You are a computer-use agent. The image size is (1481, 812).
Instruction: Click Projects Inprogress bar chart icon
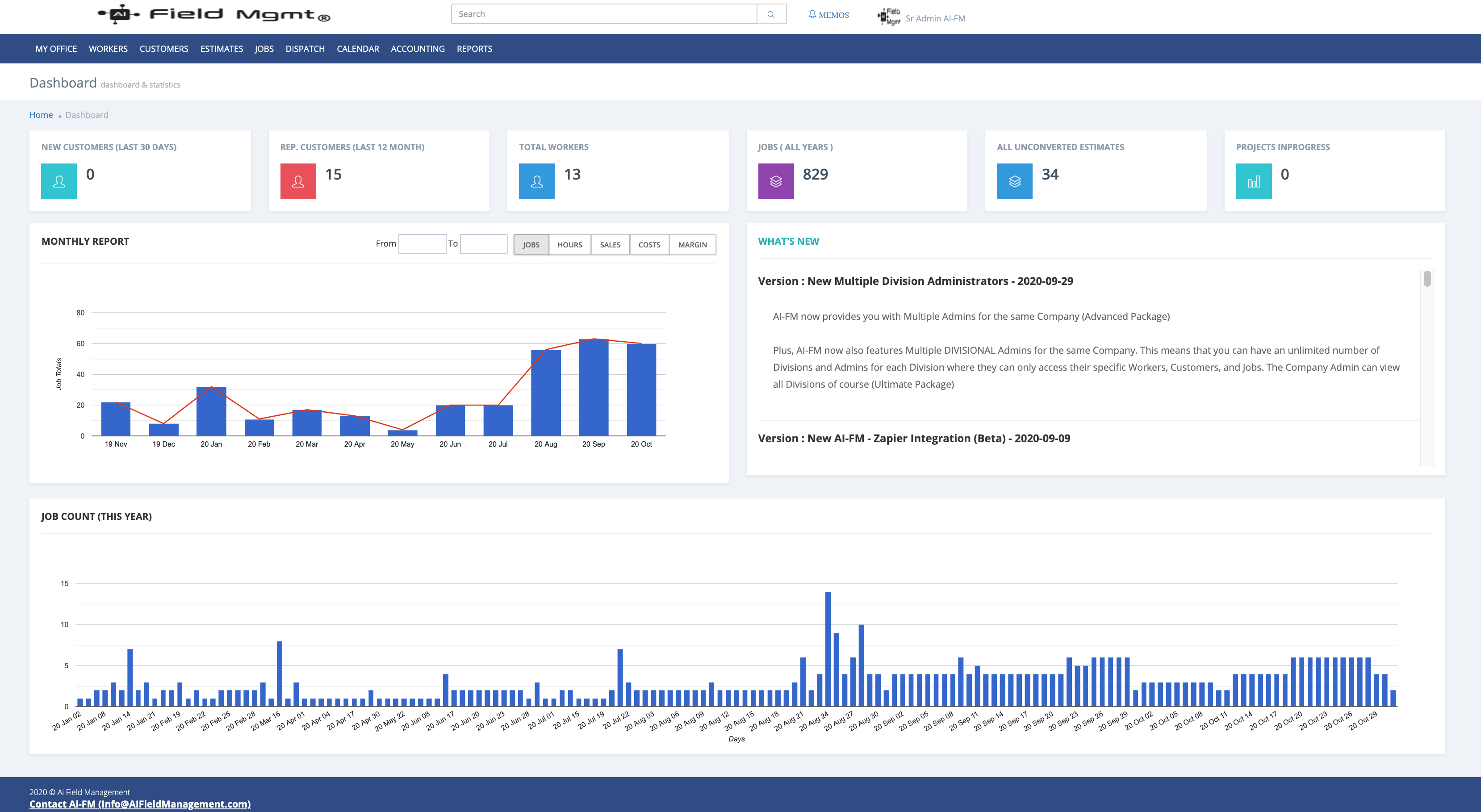coord(1253,181)
